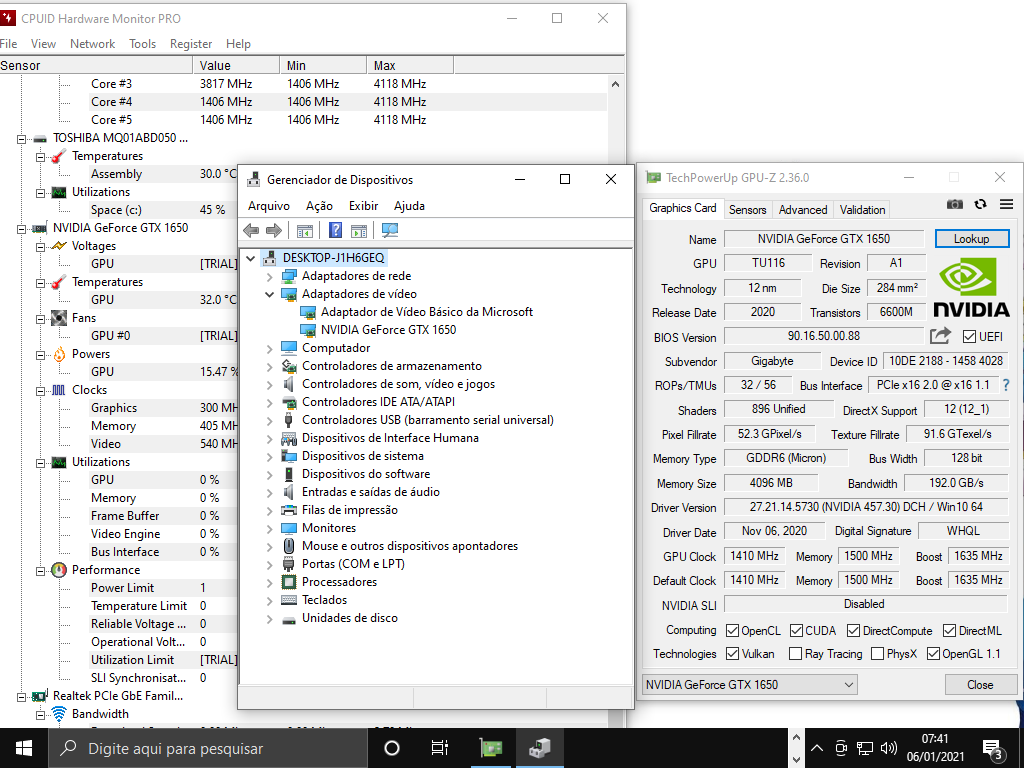
Task: Click the Monitores device category icon
Action: (x=289, y=528)
